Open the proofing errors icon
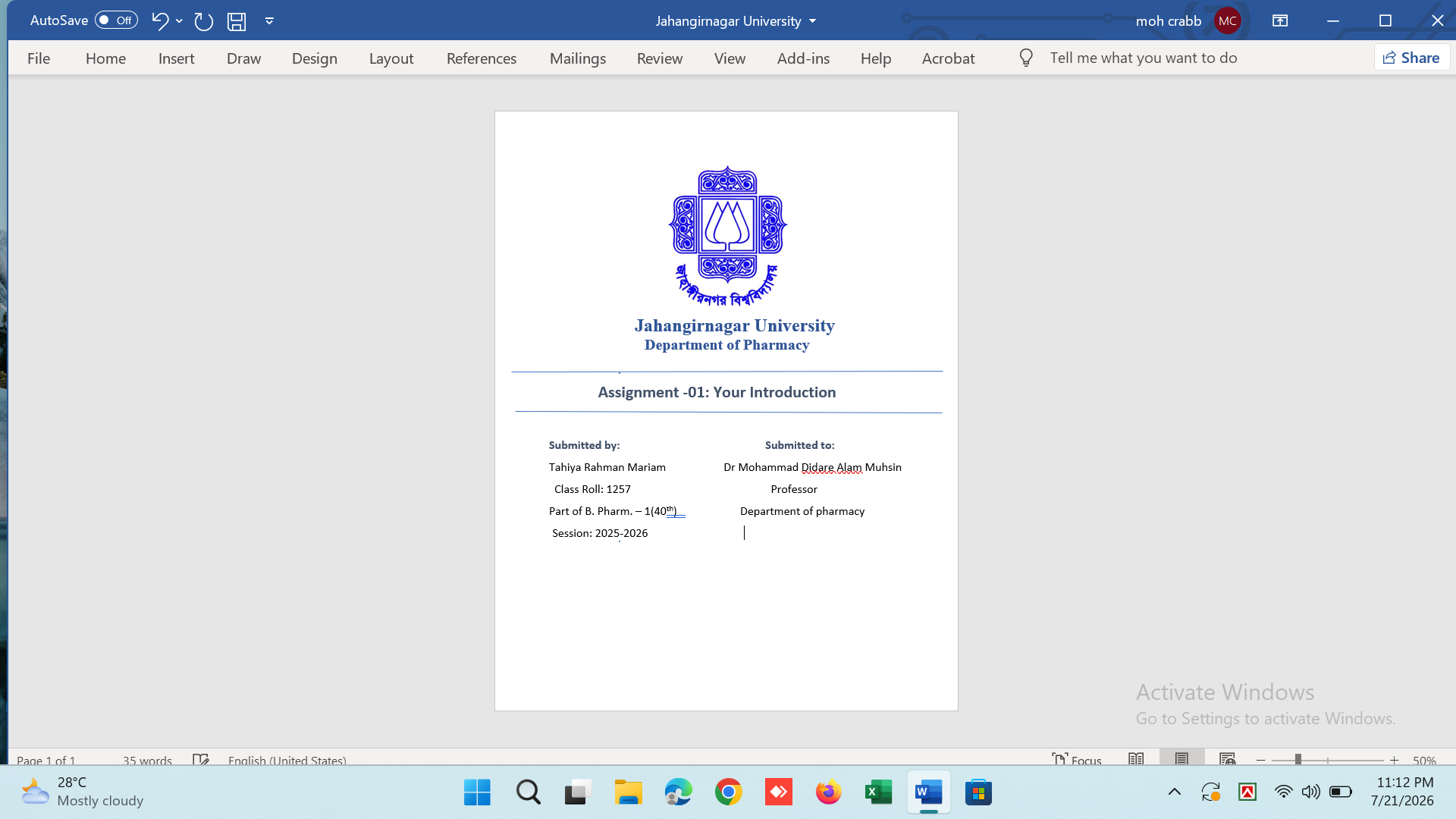The width and height of the screenshot is (1456, 819). tap(200, 759)
